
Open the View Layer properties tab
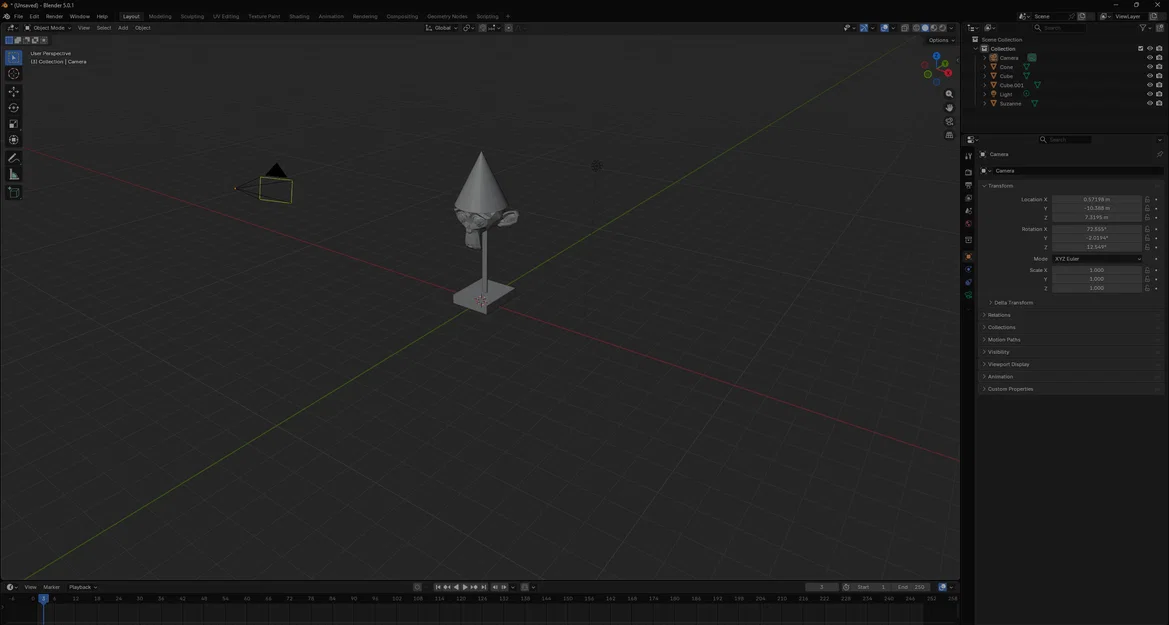pyautogui.click(x=968, y=198)
